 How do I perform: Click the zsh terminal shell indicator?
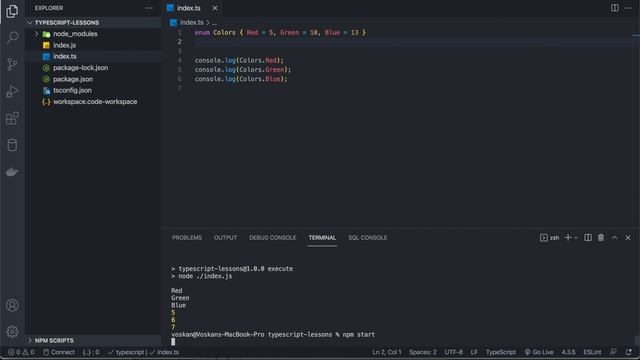tap(549, 238)
